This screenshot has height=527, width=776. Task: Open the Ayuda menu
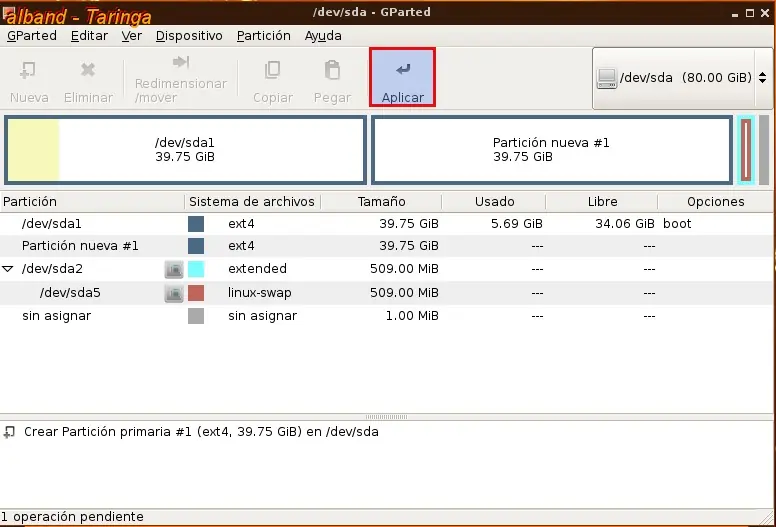(x=323, y=36)
